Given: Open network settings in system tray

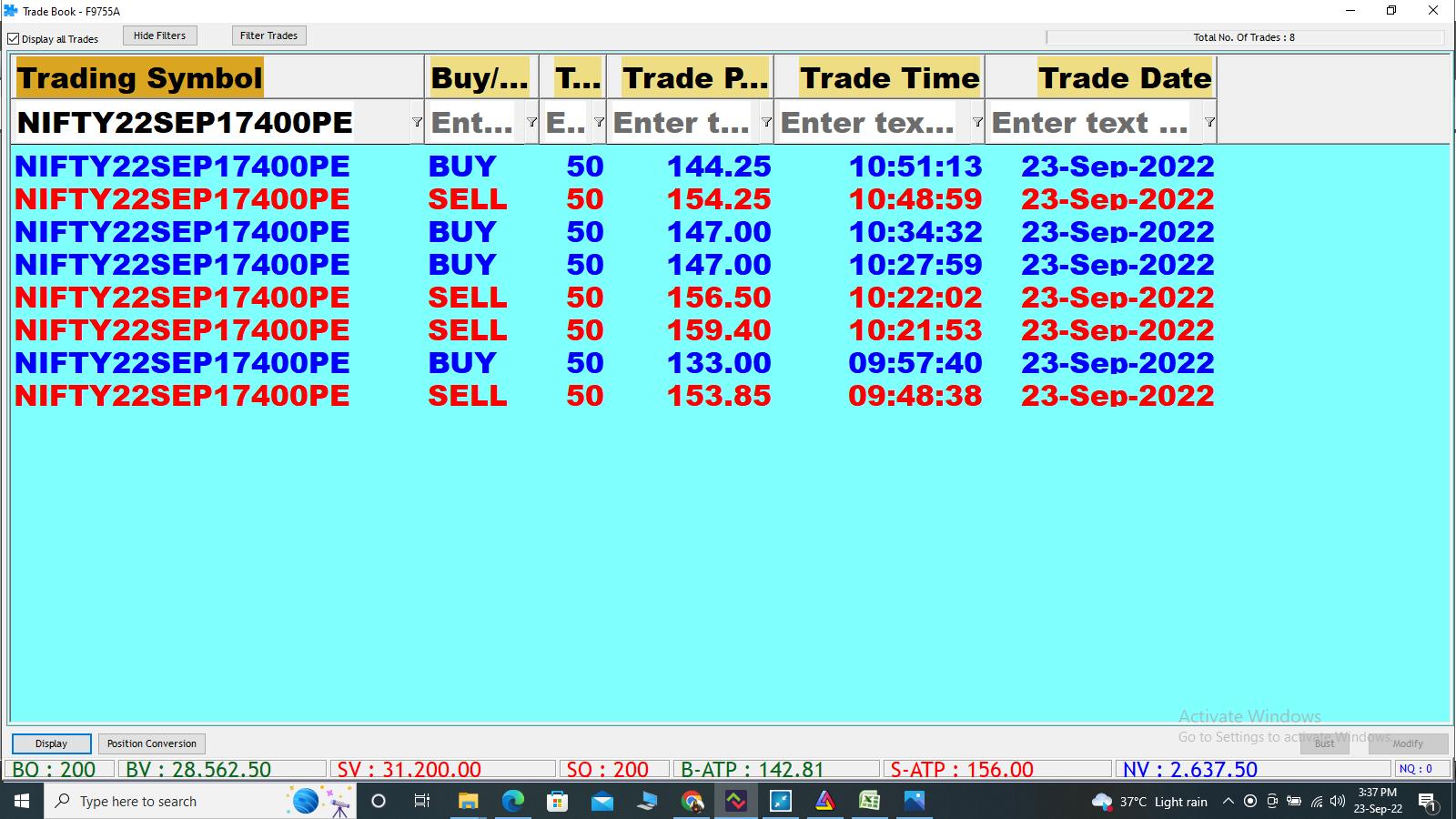Looking at the screenshot, I should [1316, 801].
